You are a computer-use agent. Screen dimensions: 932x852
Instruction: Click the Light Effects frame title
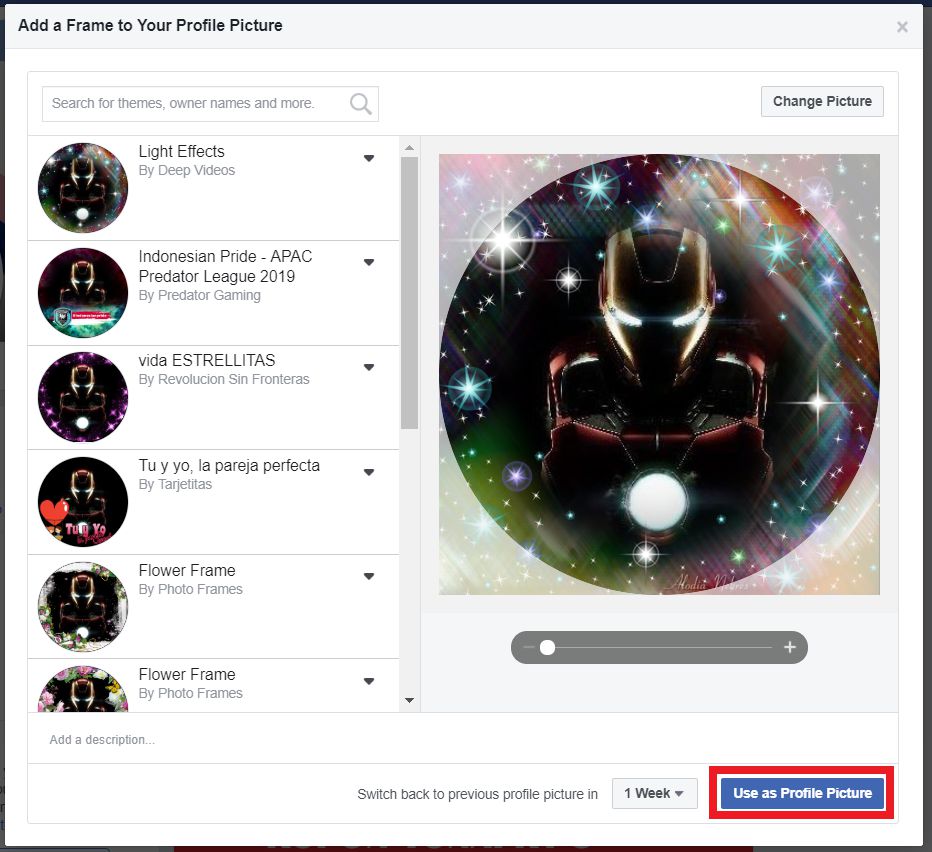181,152
